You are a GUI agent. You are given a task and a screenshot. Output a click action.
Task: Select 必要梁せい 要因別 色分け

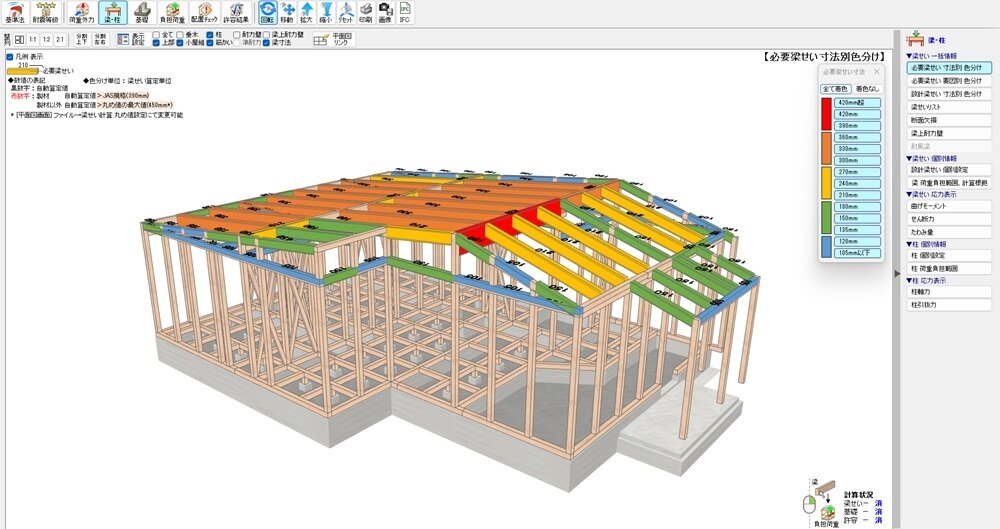tap(949, 81)
